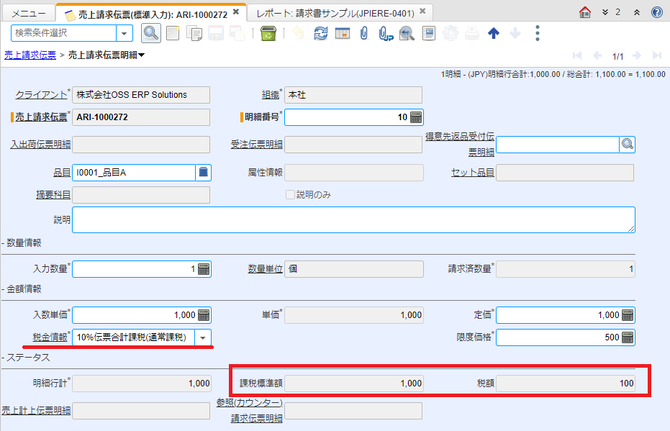Image resolution: width=670 pixels, height=431 pixels.
Task: Toggle the 説明のみ checkbox
Action: pos(290,195)
